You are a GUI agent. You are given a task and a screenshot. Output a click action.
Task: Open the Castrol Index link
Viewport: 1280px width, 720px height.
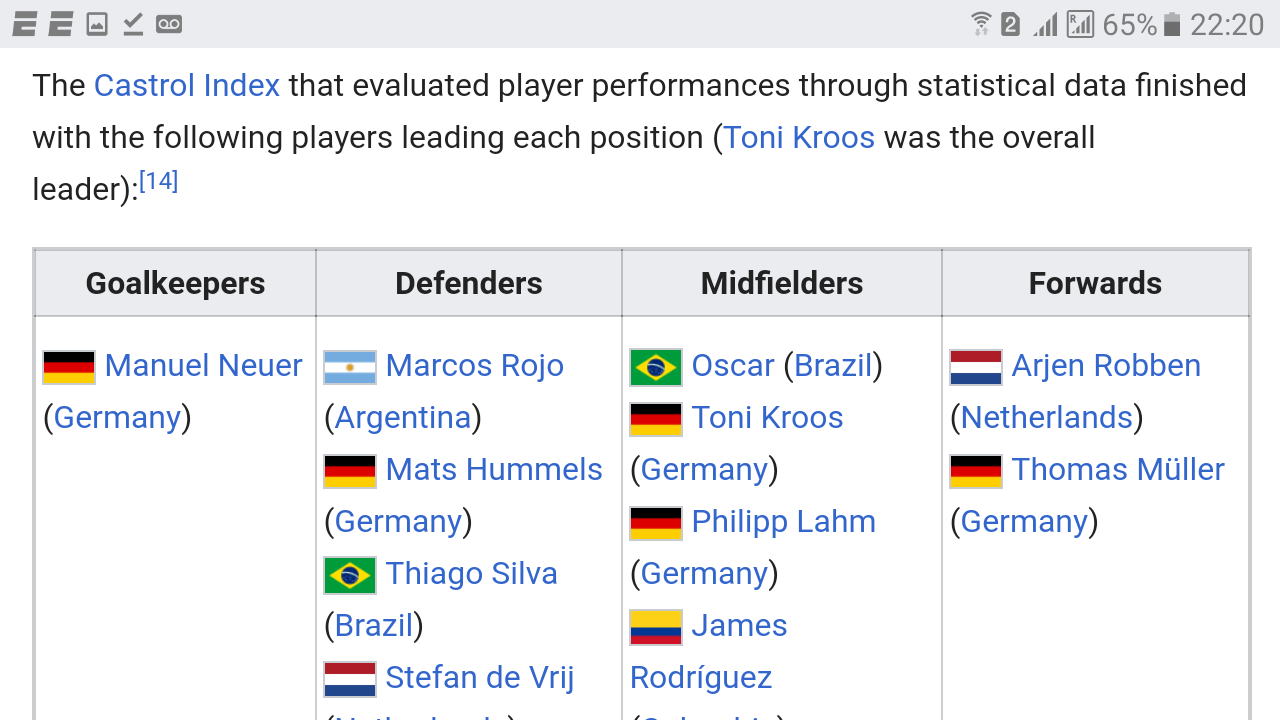187,86
